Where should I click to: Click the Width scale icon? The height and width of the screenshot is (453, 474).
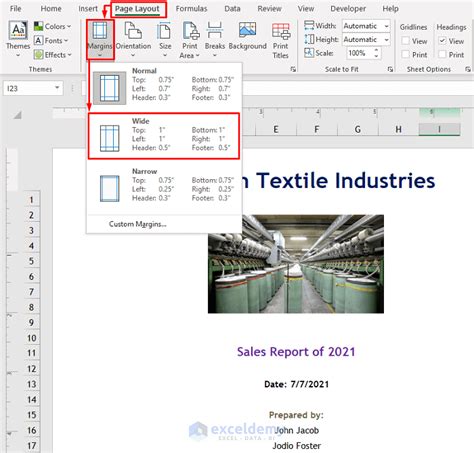(x=309, y=25)
